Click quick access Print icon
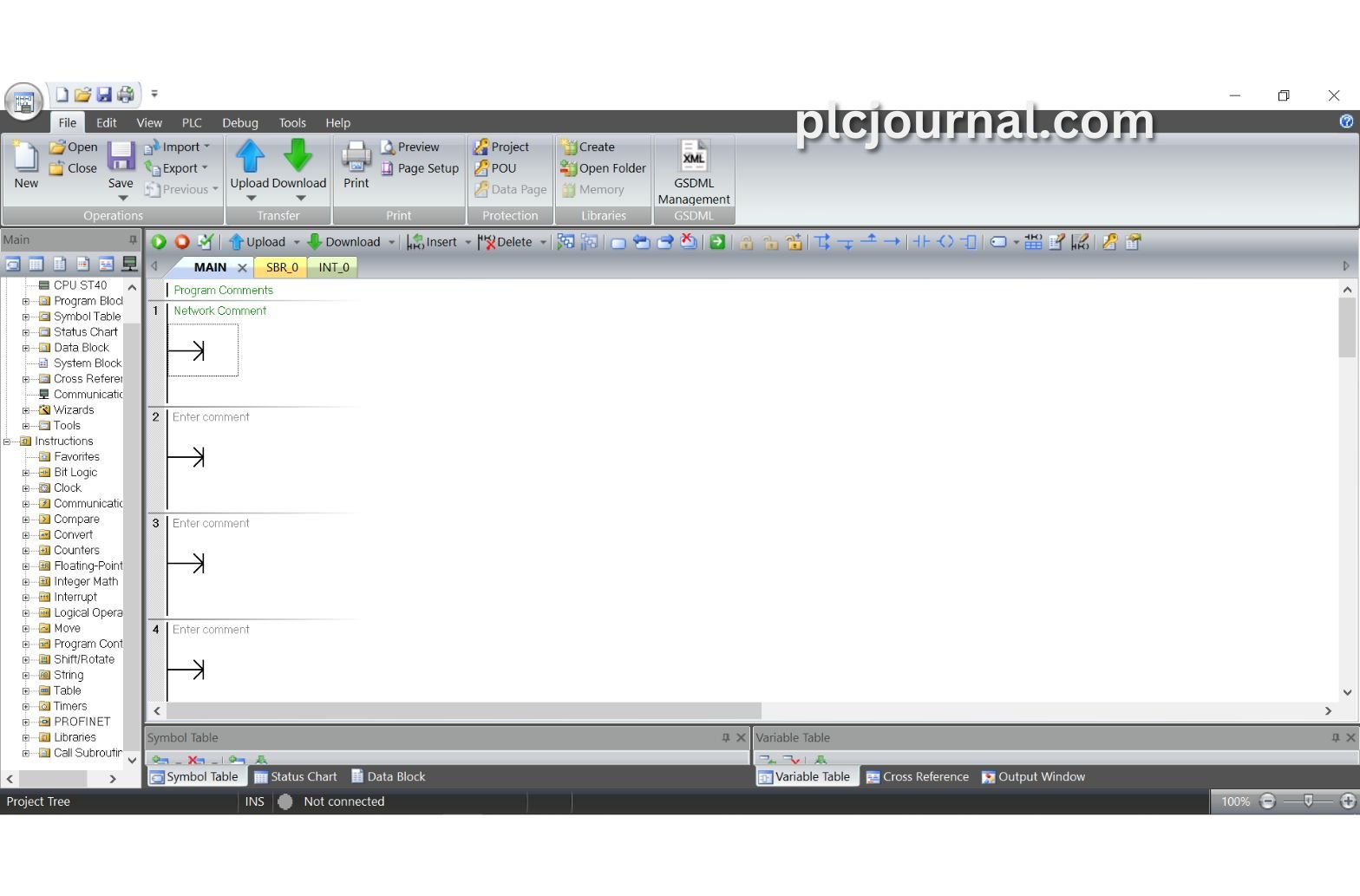 pyautogui.click(x=127, y=95)
